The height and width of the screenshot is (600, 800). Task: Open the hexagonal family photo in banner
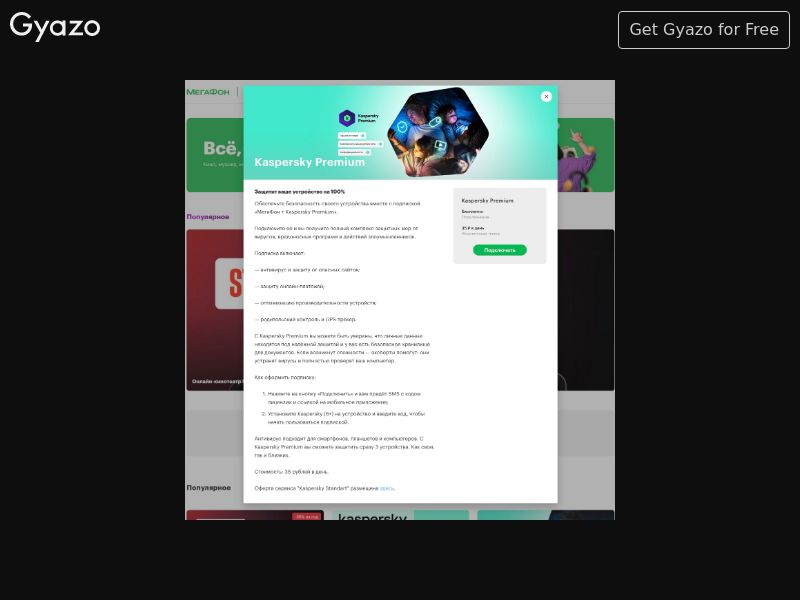point(438,133)
